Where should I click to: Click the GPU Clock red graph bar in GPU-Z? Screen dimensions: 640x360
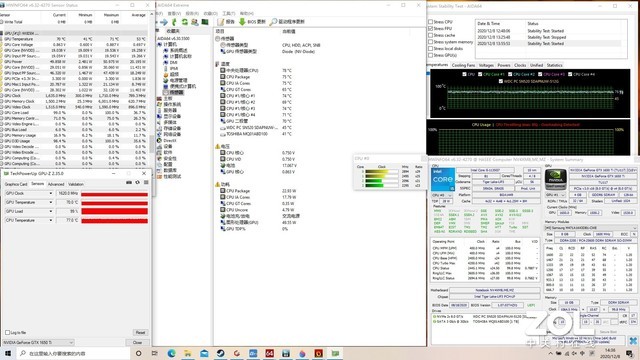pyautogui.click(x=114, y=193)
